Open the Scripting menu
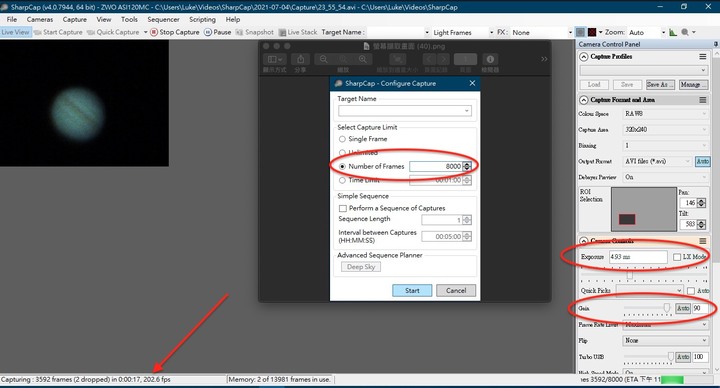This screenshot has width=720, height=388. [x=202, y=19]
